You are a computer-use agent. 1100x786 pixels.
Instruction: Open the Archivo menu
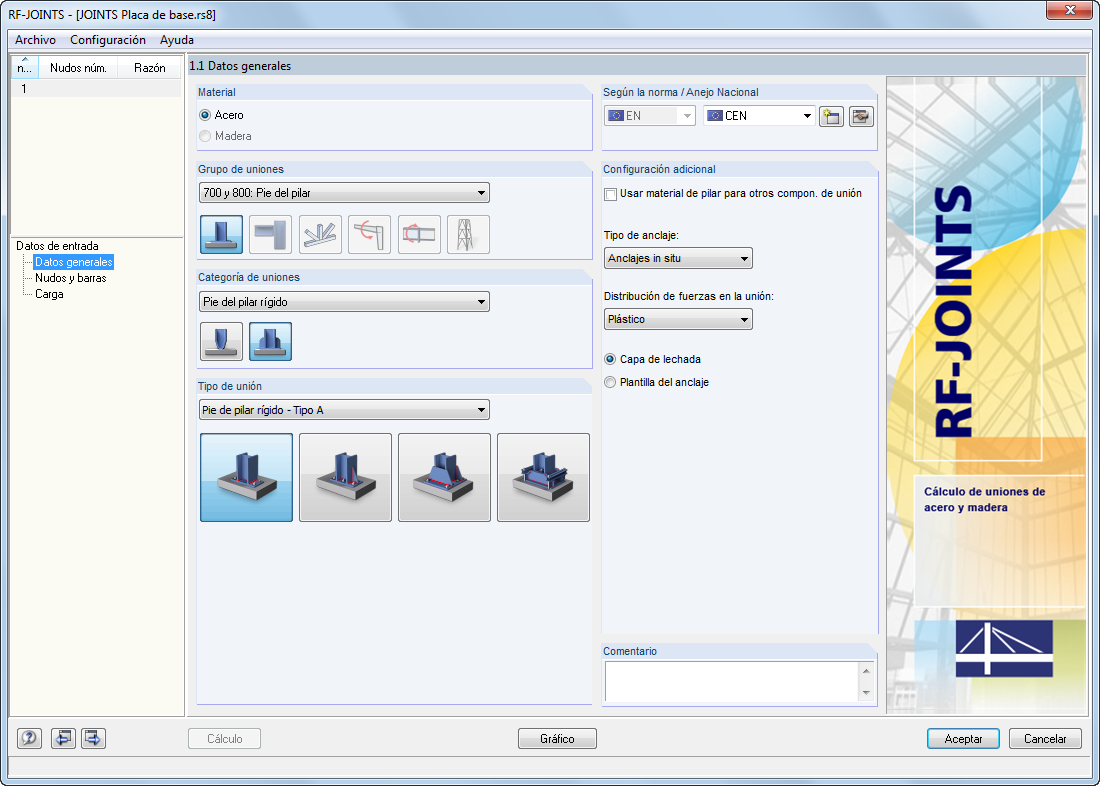tap(35, 40)
